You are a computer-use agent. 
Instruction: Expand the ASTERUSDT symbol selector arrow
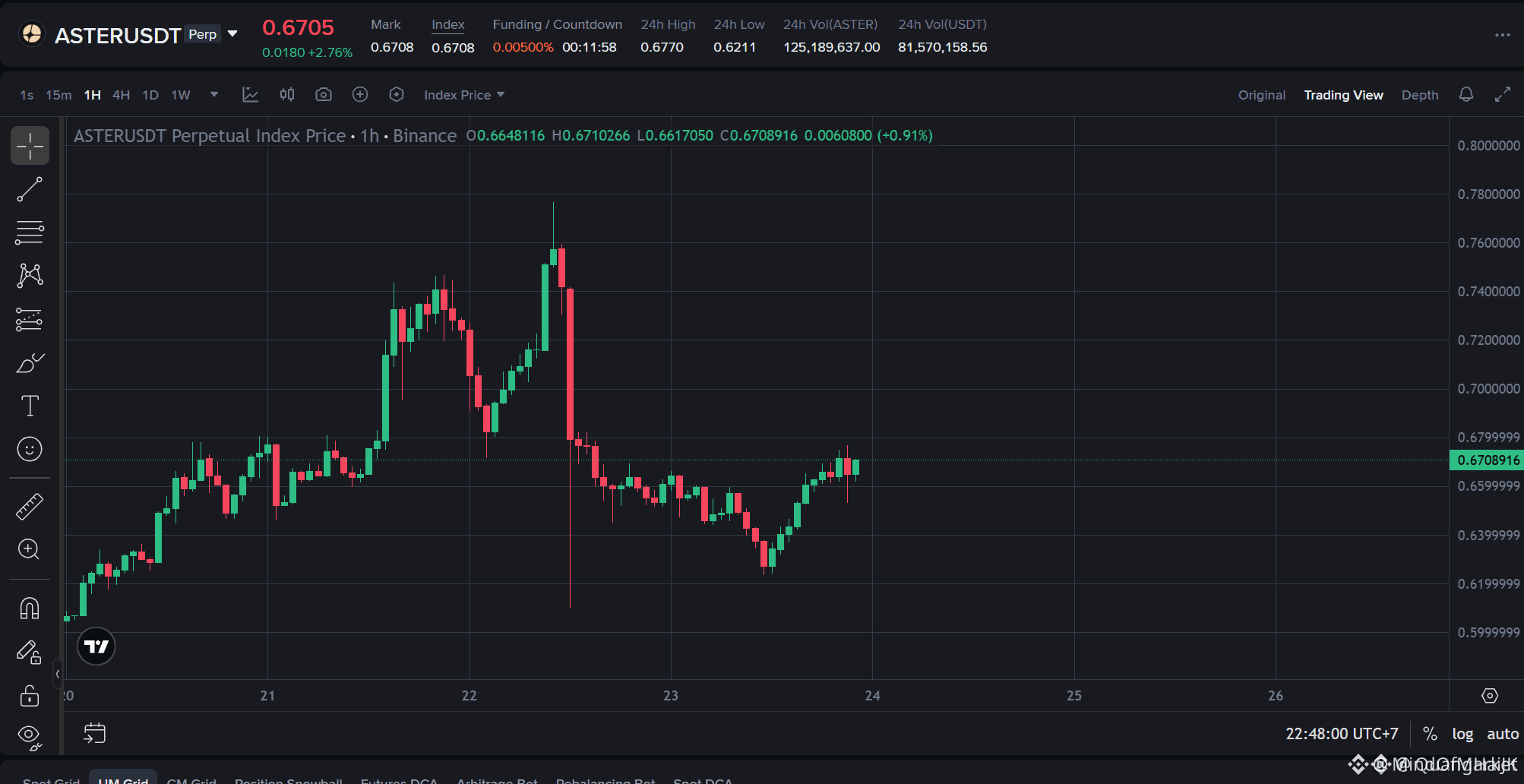coord(232,34)
